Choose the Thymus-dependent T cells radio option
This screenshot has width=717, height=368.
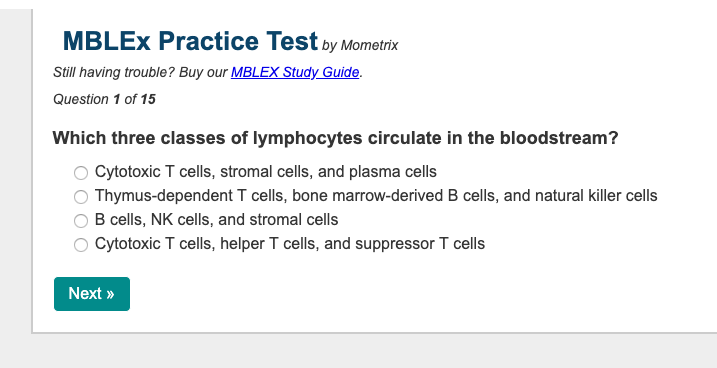pos(81,197)
